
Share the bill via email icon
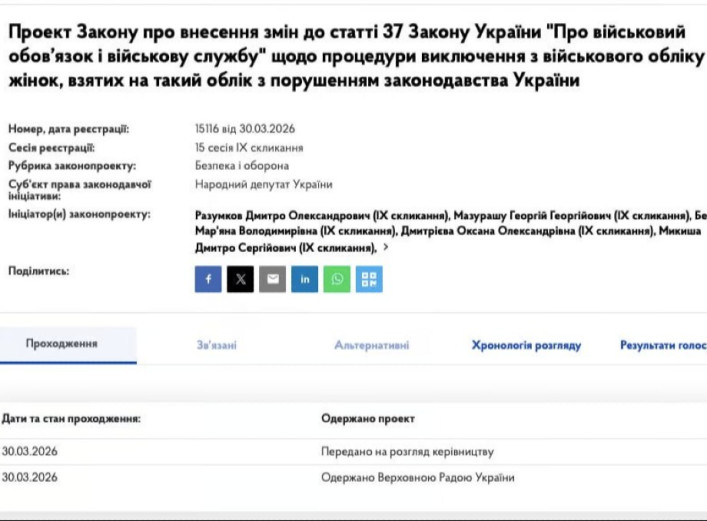coord(272,279)
